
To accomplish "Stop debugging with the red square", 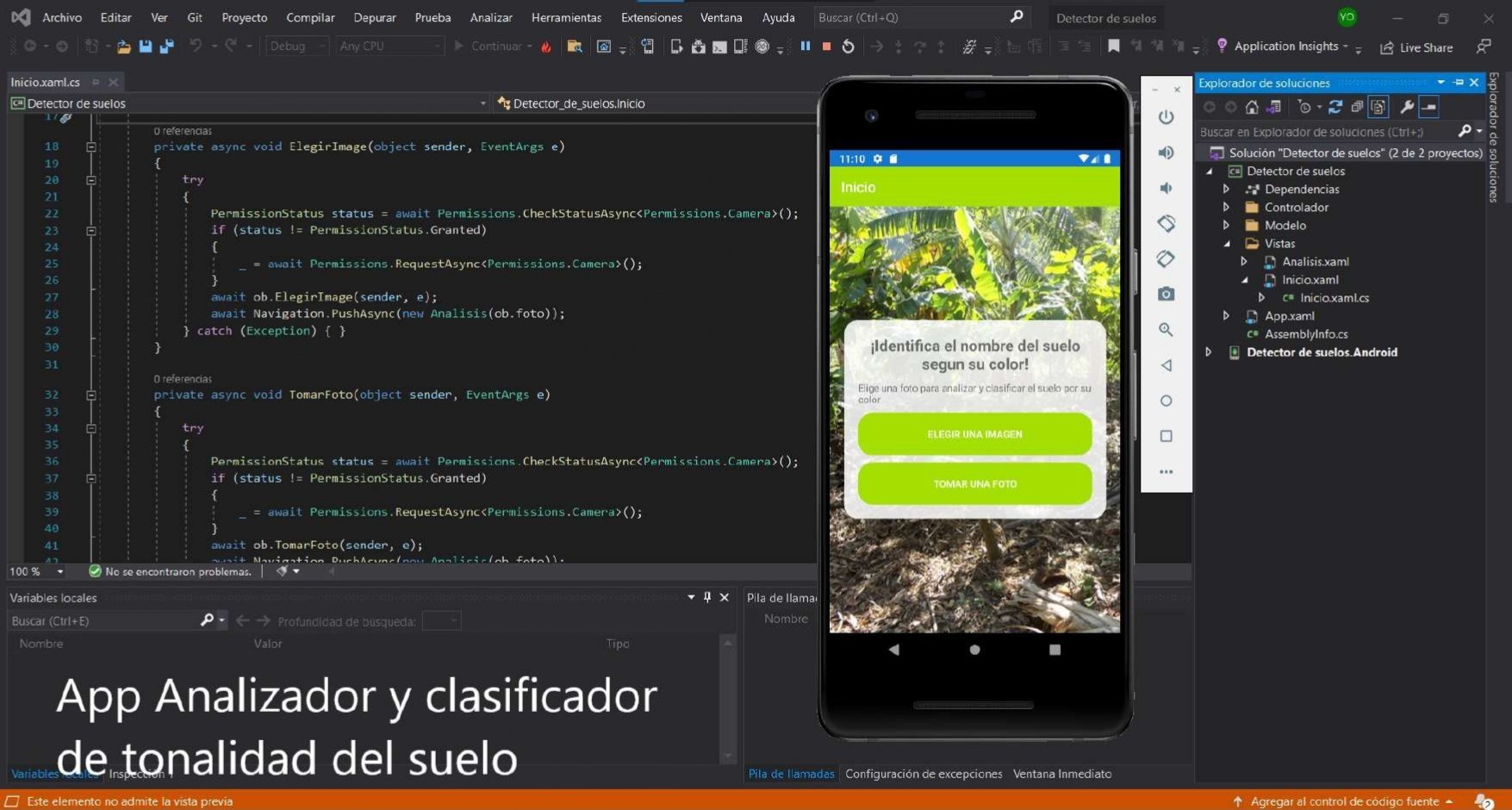I will (826, 47).
